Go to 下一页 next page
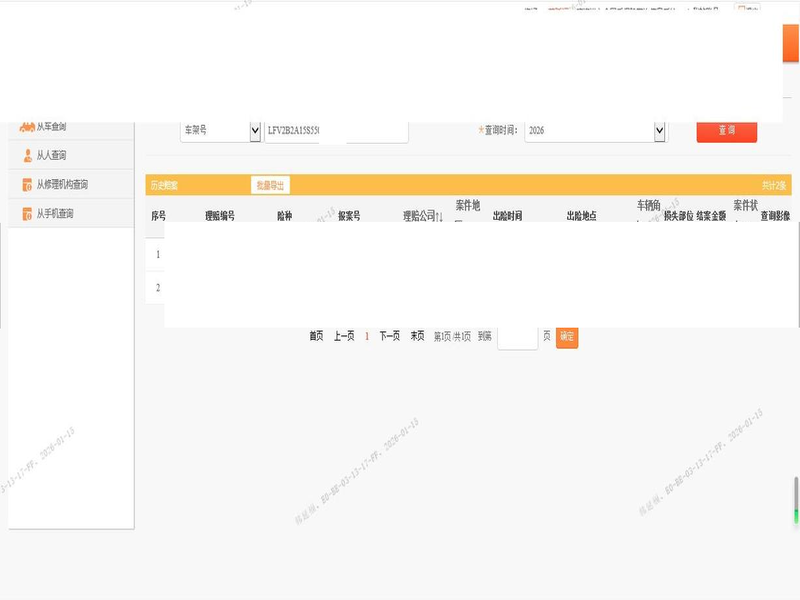The height and width of the screenshot is (600, 800). click(390, 337)
